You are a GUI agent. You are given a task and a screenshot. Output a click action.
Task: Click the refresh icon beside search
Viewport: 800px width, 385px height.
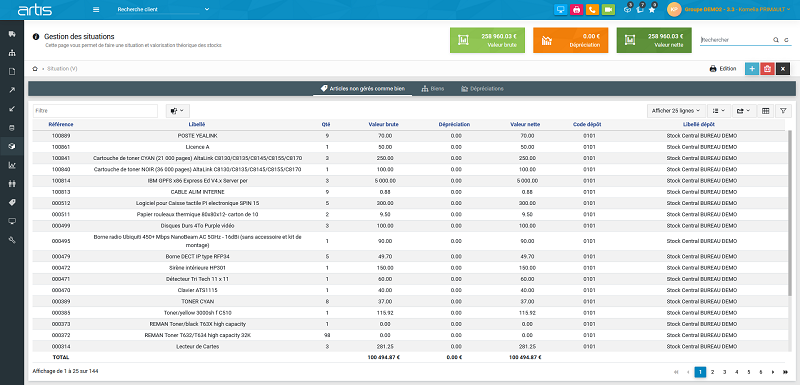point(786,40)
